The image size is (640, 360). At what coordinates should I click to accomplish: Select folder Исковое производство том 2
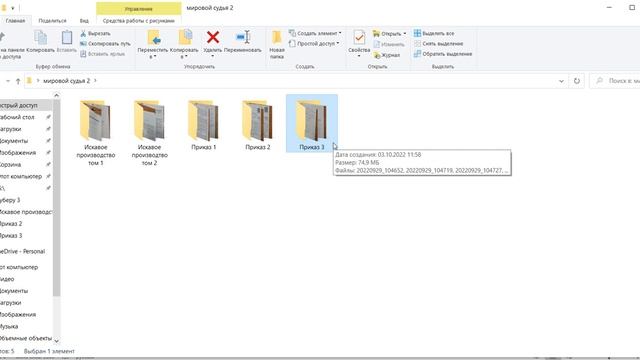tap(149, 132)
